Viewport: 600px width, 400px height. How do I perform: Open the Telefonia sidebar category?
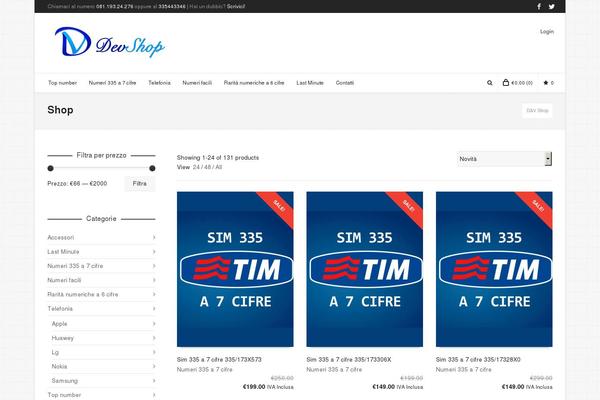click(x=60, y=309)
